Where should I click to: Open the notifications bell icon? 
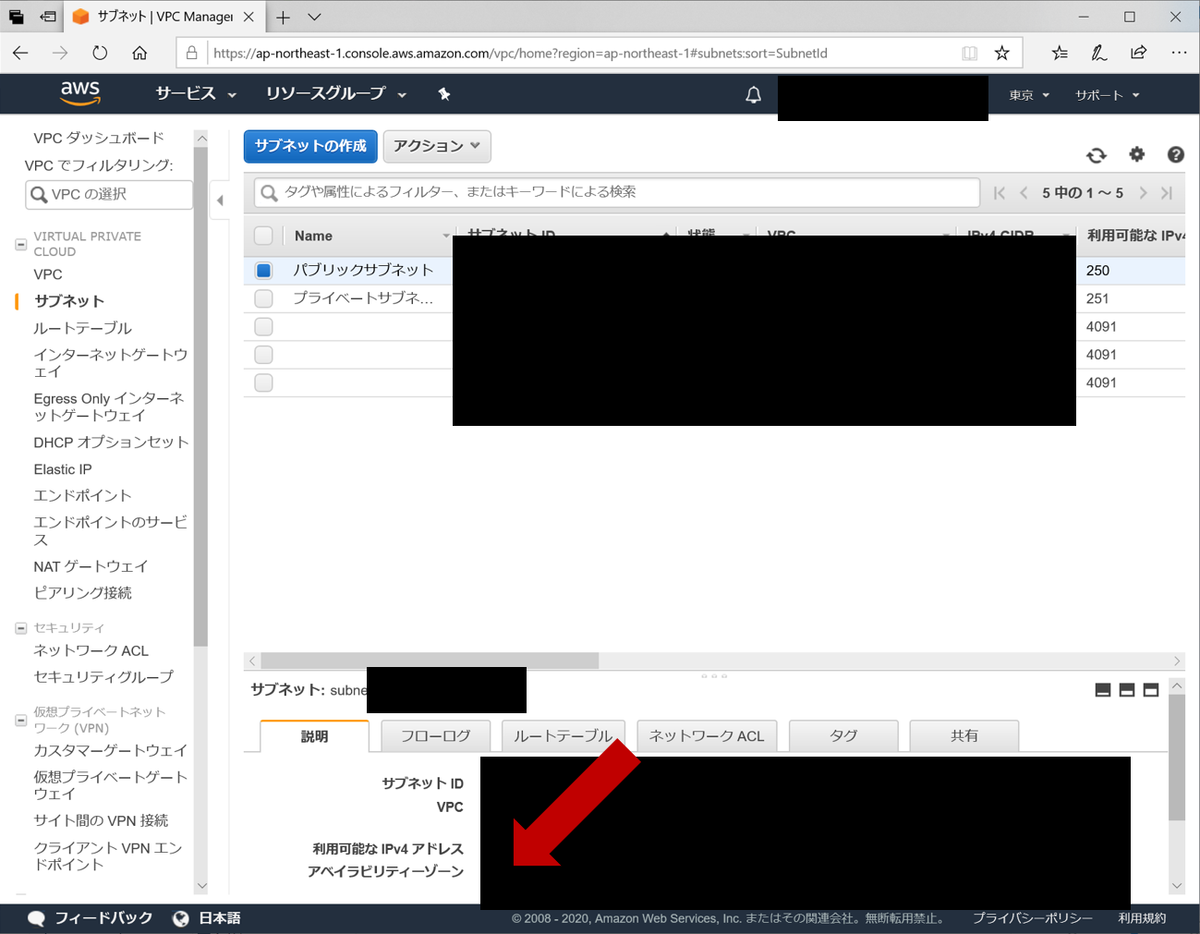point(754,94)
